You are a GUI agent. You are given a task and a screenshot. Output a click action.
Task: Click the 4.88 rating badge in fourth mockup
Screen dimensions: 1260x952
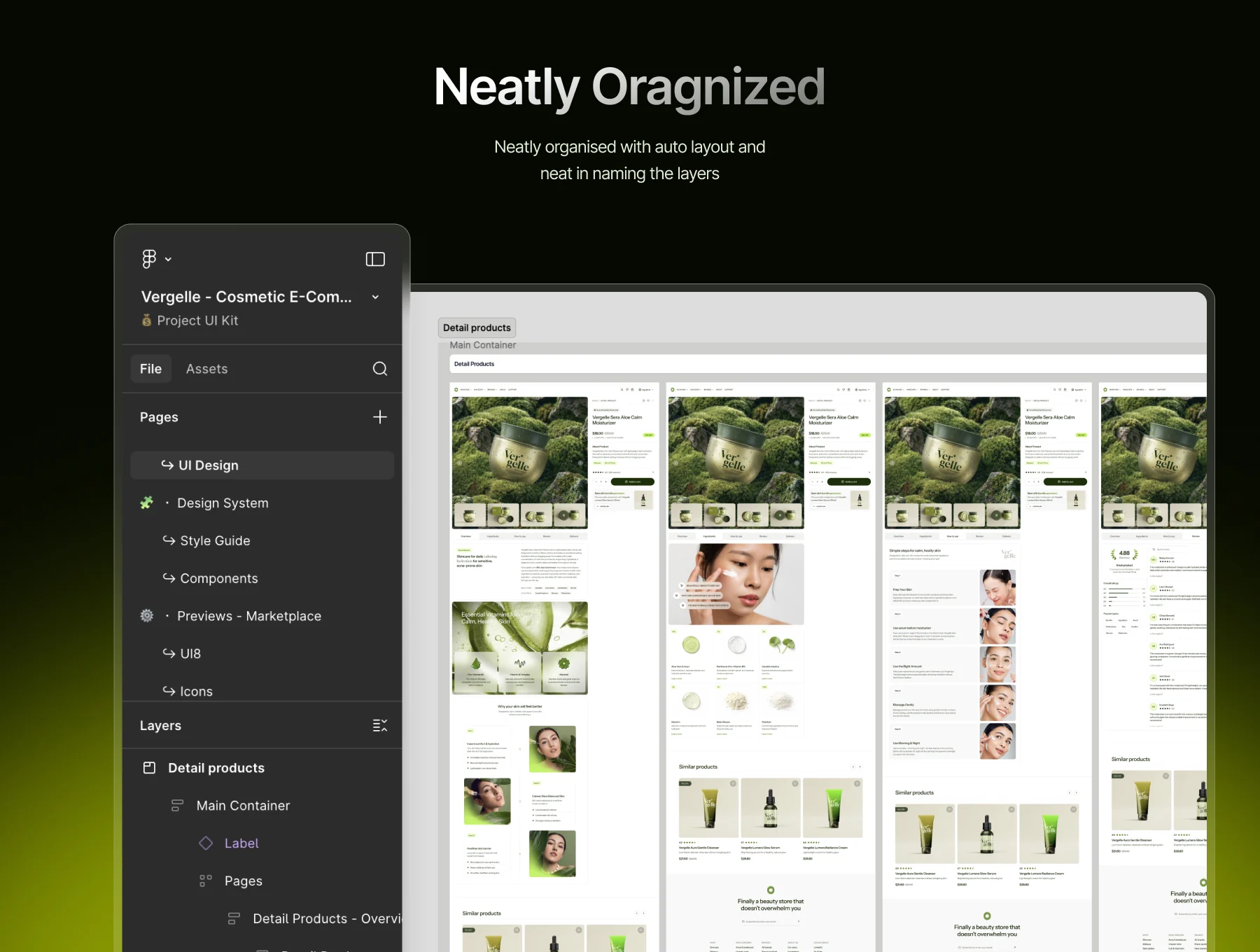tap(1124, 554)
